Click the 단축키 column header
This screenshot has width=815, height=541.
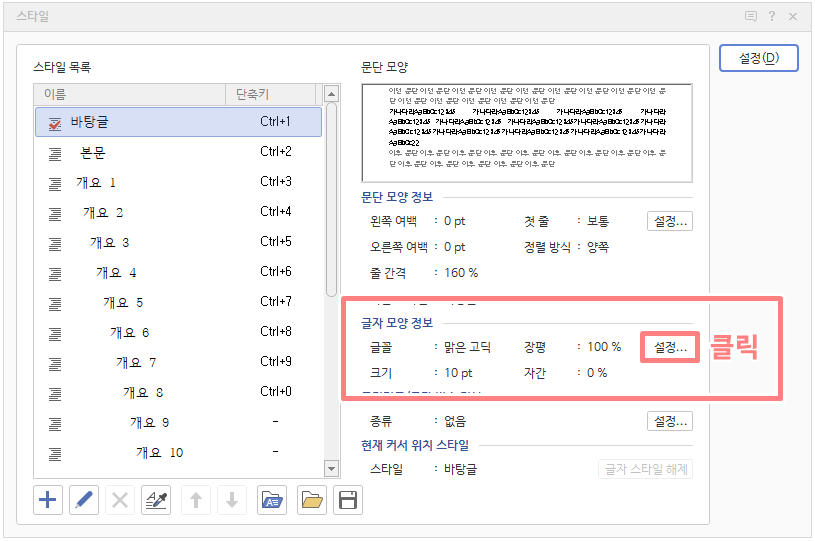click(271, 95)
